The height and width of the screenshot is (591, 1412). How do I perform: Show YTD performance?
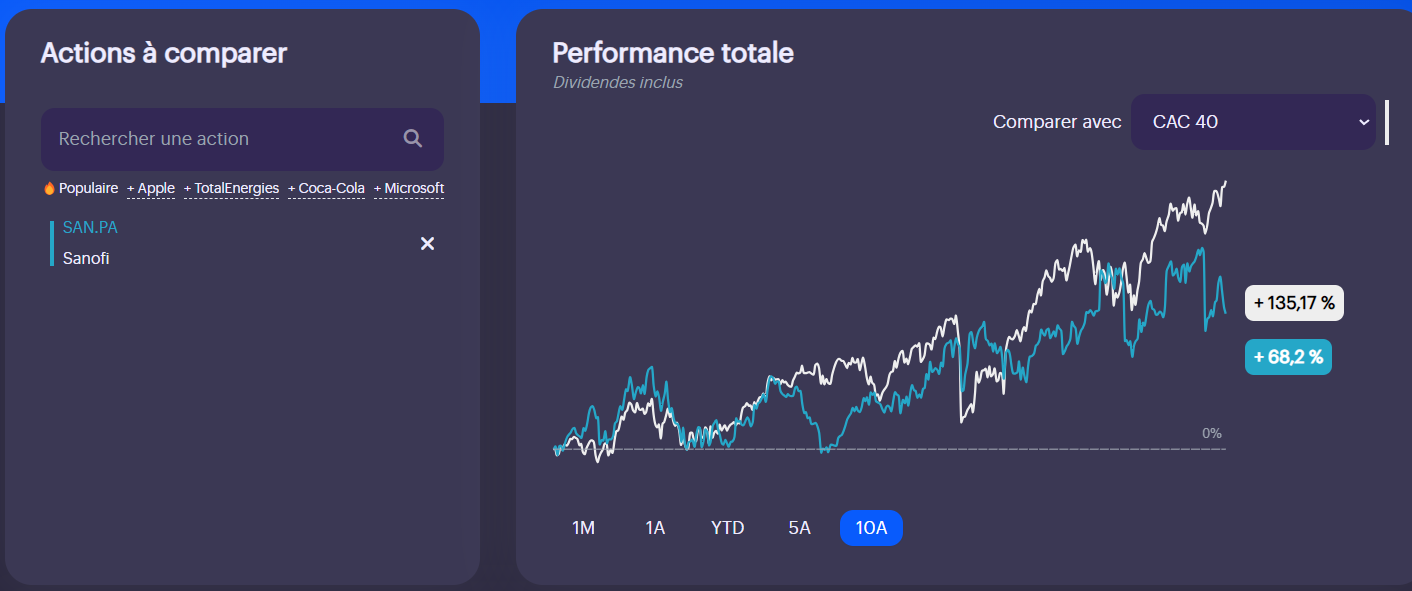click(727, 528)
